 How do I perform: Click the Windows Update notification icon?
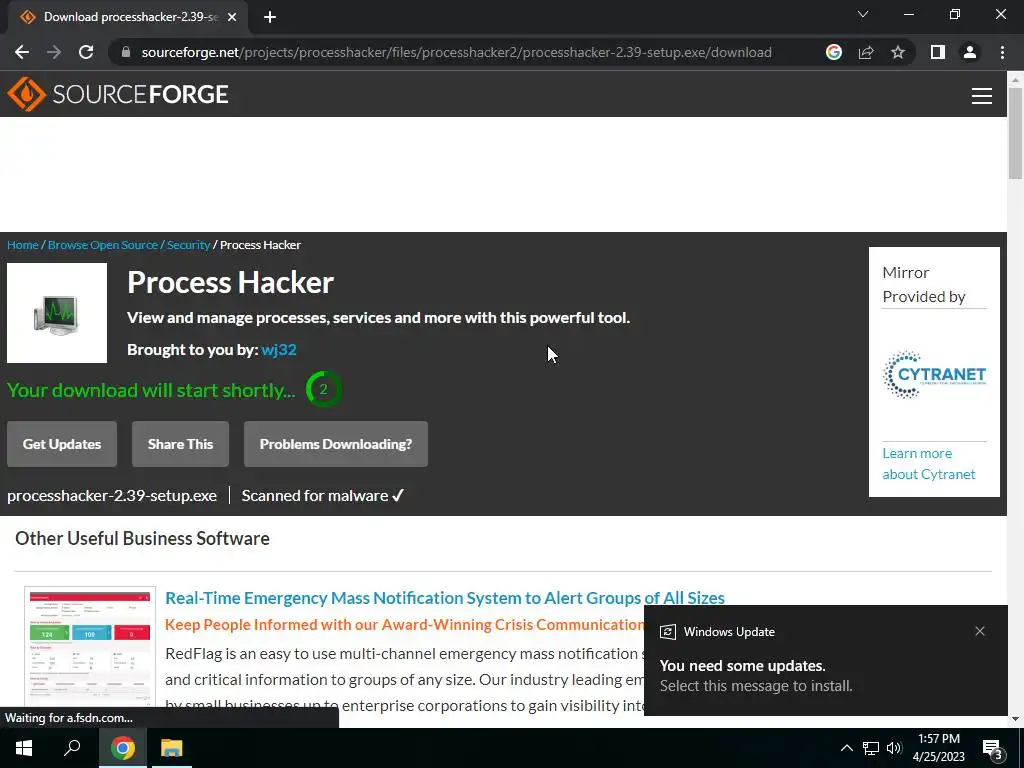(x=667, y=632)
